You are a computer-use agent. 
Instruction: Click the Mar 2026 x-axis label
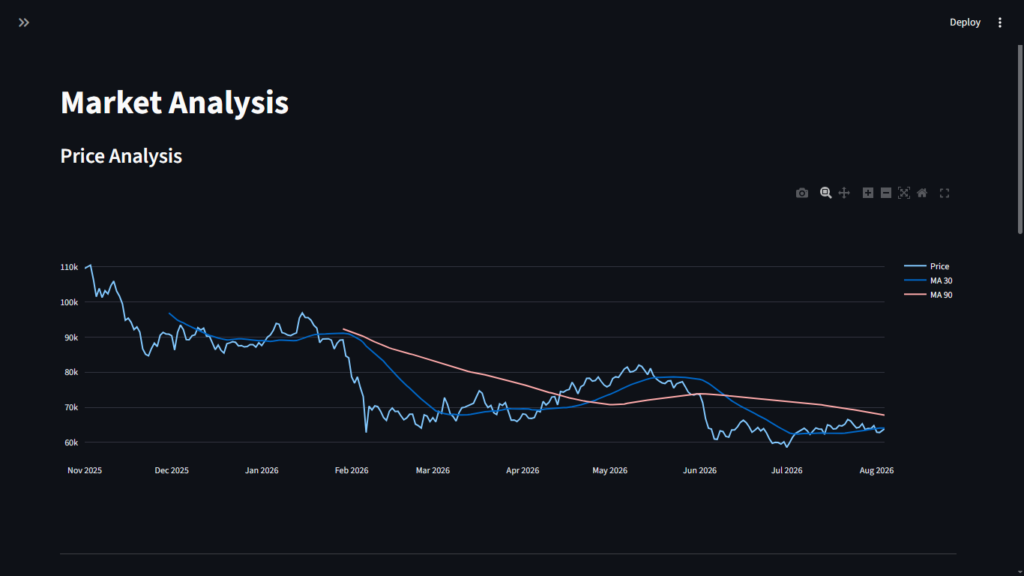click(433, 470)
